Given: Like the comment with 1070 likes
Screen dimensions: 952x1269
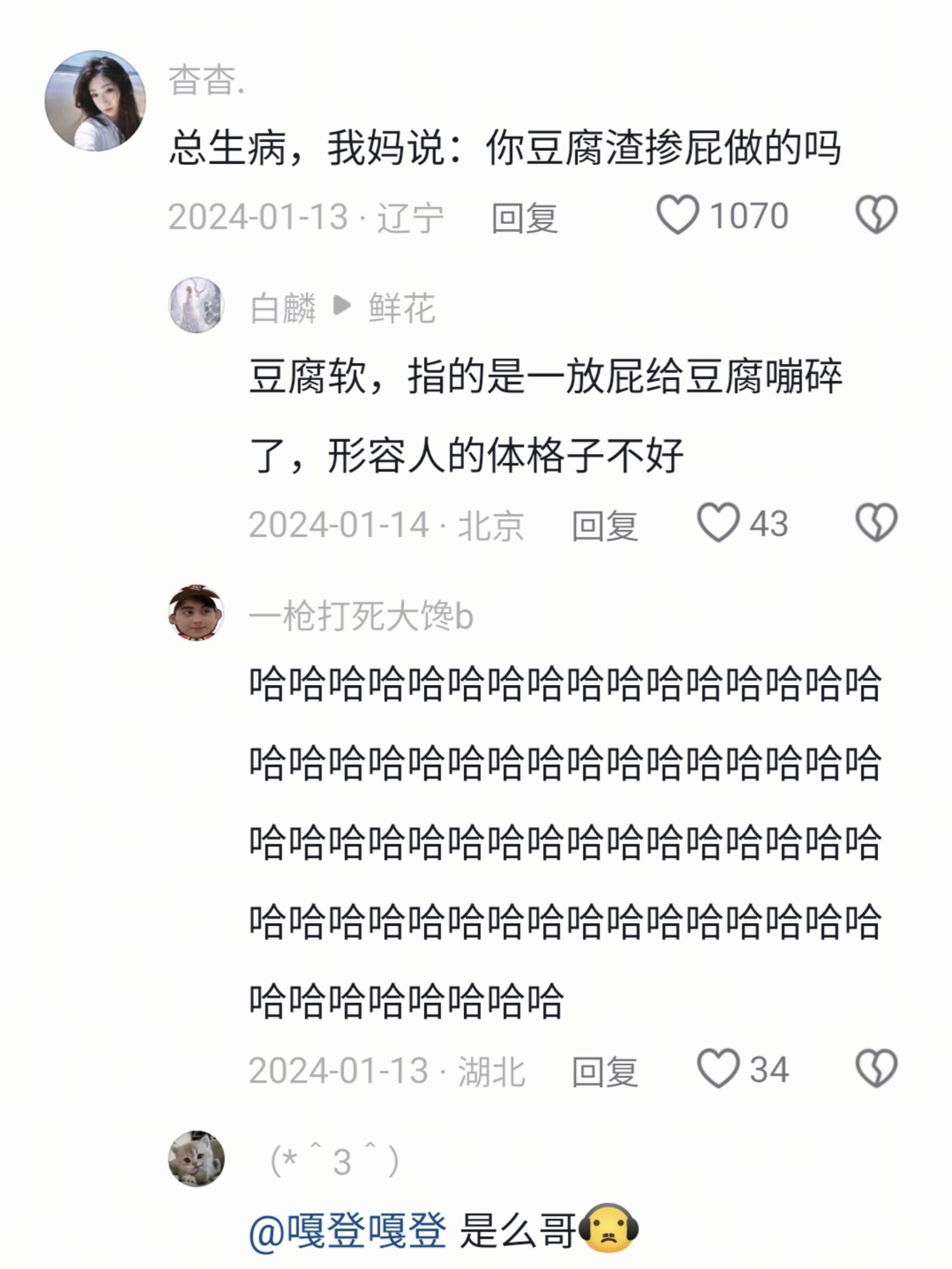Looking at the screenshot, I should click(x=678, y=215).
